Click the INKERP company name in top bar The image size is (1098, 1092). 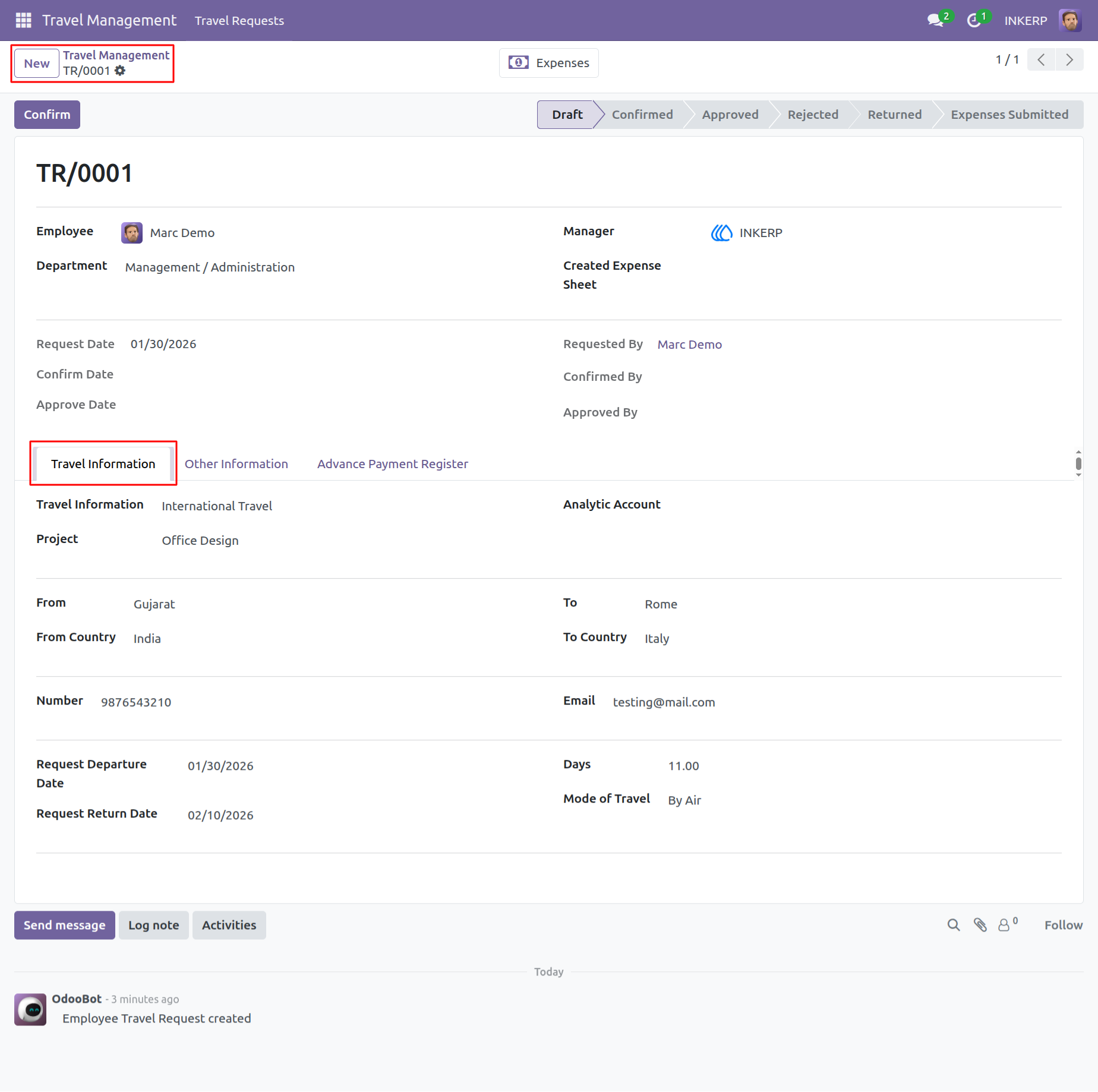[x=1026, y=21]
